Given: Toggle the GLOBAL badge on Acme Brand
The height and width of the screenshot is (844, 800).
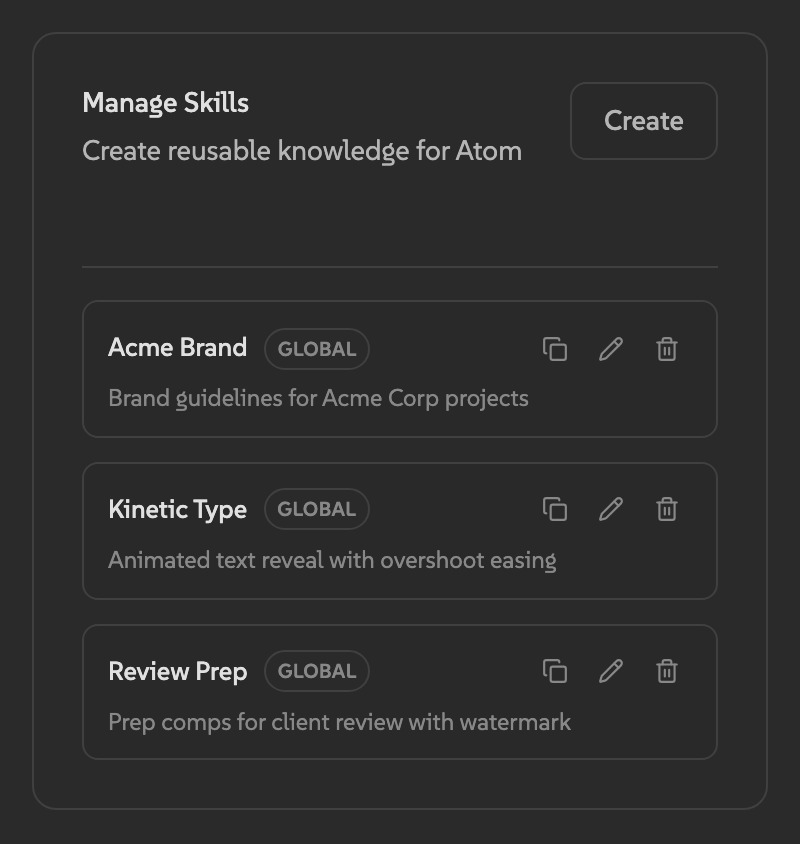Looking at the screenshot, I should 317,349.
